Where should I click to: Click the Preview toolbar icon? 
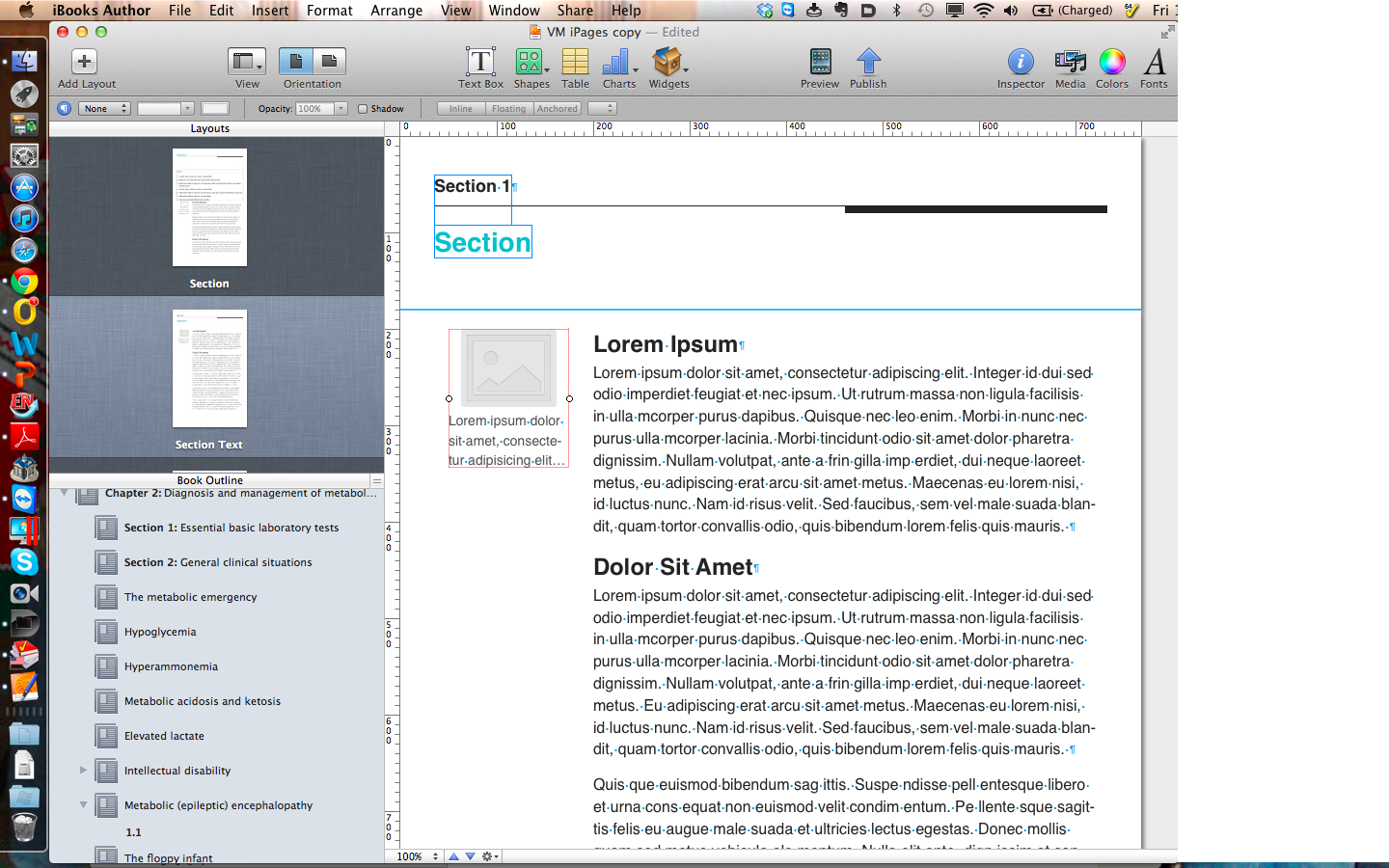820,62
